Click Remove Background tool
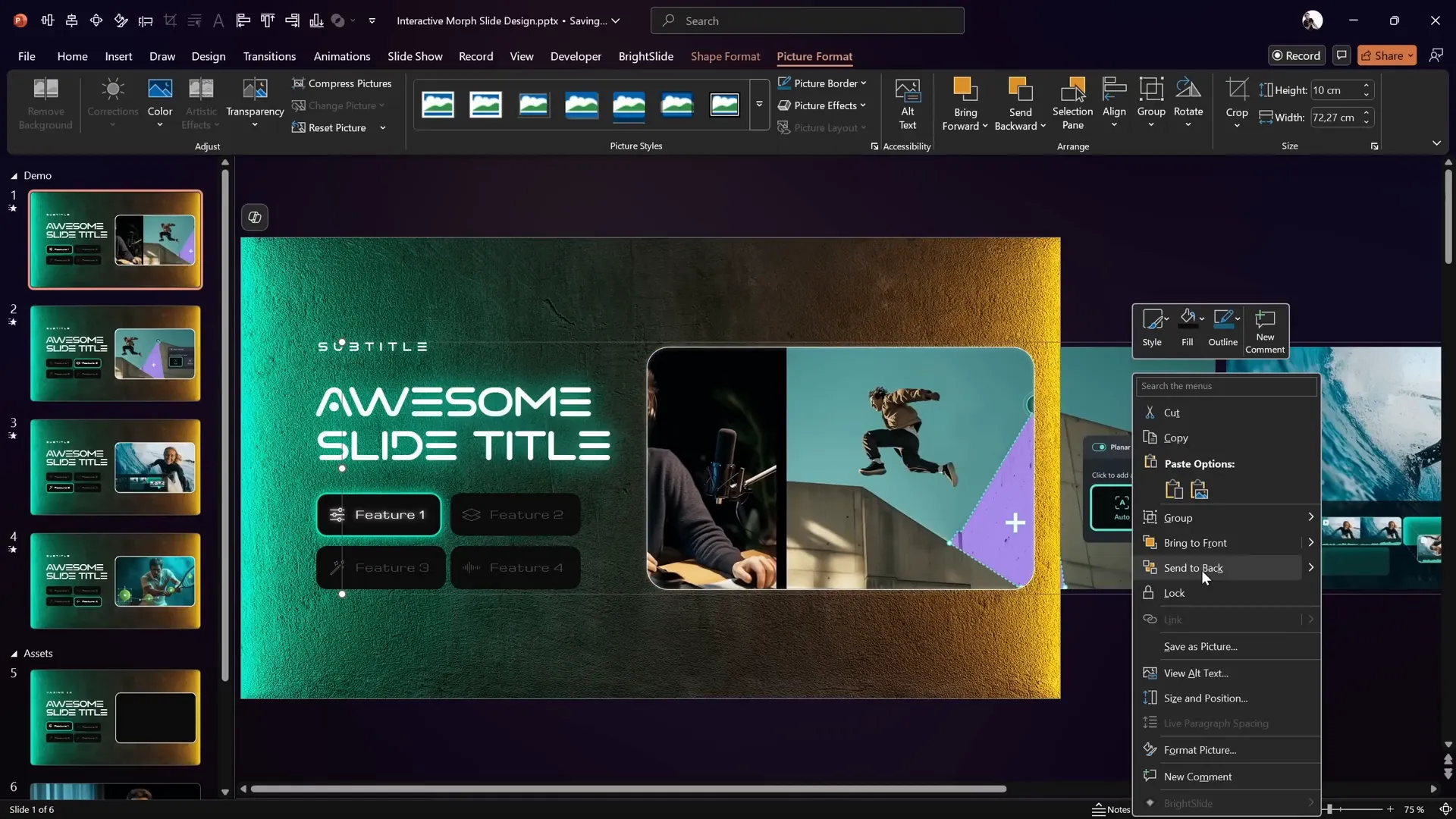The height and width of the screenshot is (819, 1456). (45, 104)
